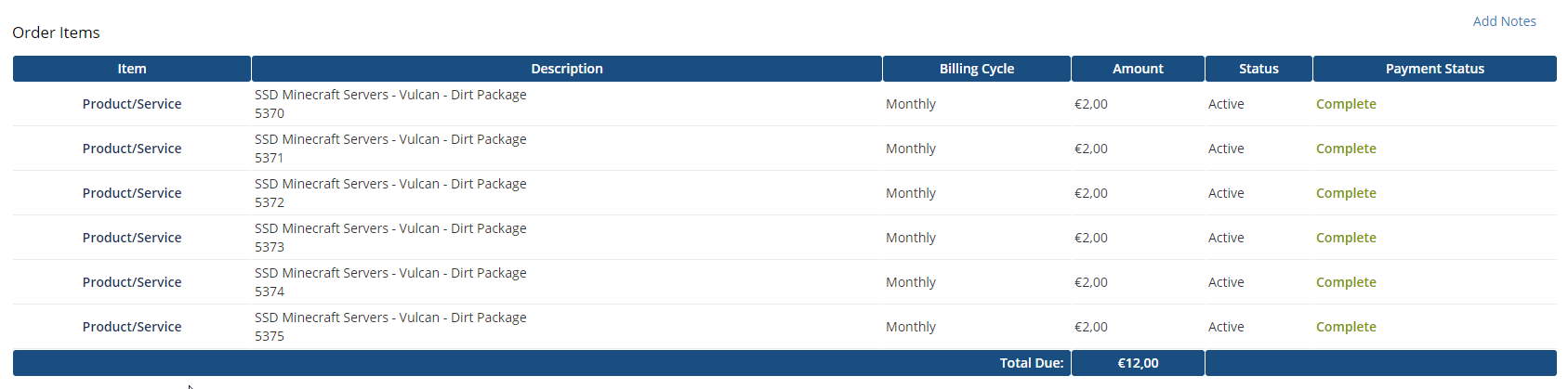Click the Item column header
1568x389 pixels.
(132, 69)
